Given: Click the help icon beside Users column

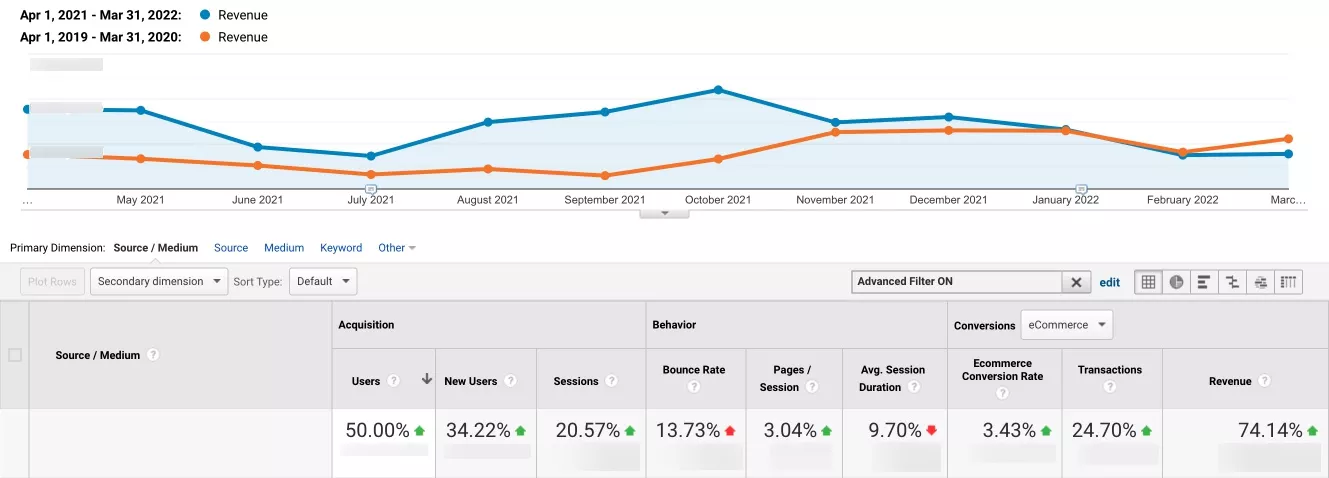Looking at the screenshot, I should click(394, 381).
